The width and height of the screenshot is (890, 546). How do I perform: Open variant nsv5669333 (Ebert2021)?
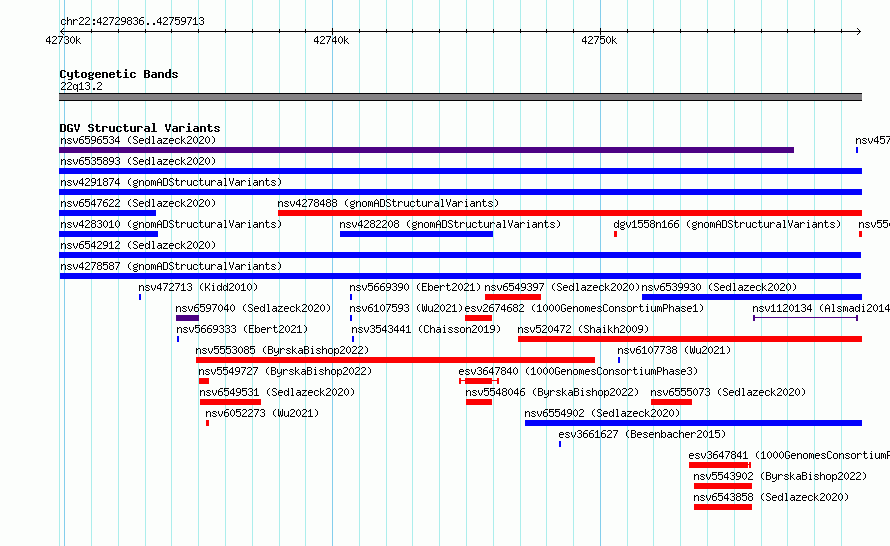pyautogui.click(x=242, y=329)
